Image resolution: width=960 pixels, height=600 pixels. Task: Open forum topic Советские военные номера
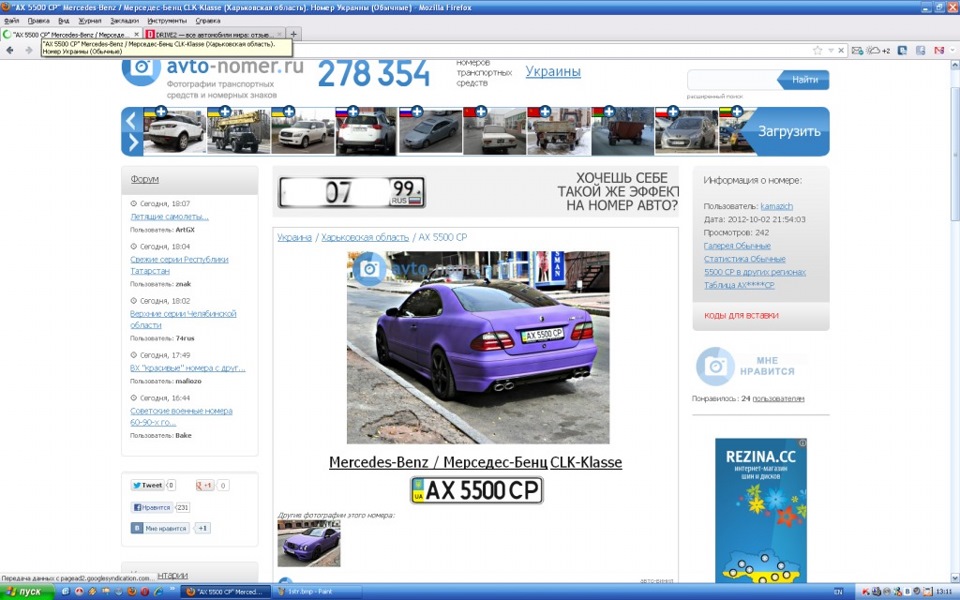(x=181, y=416)
